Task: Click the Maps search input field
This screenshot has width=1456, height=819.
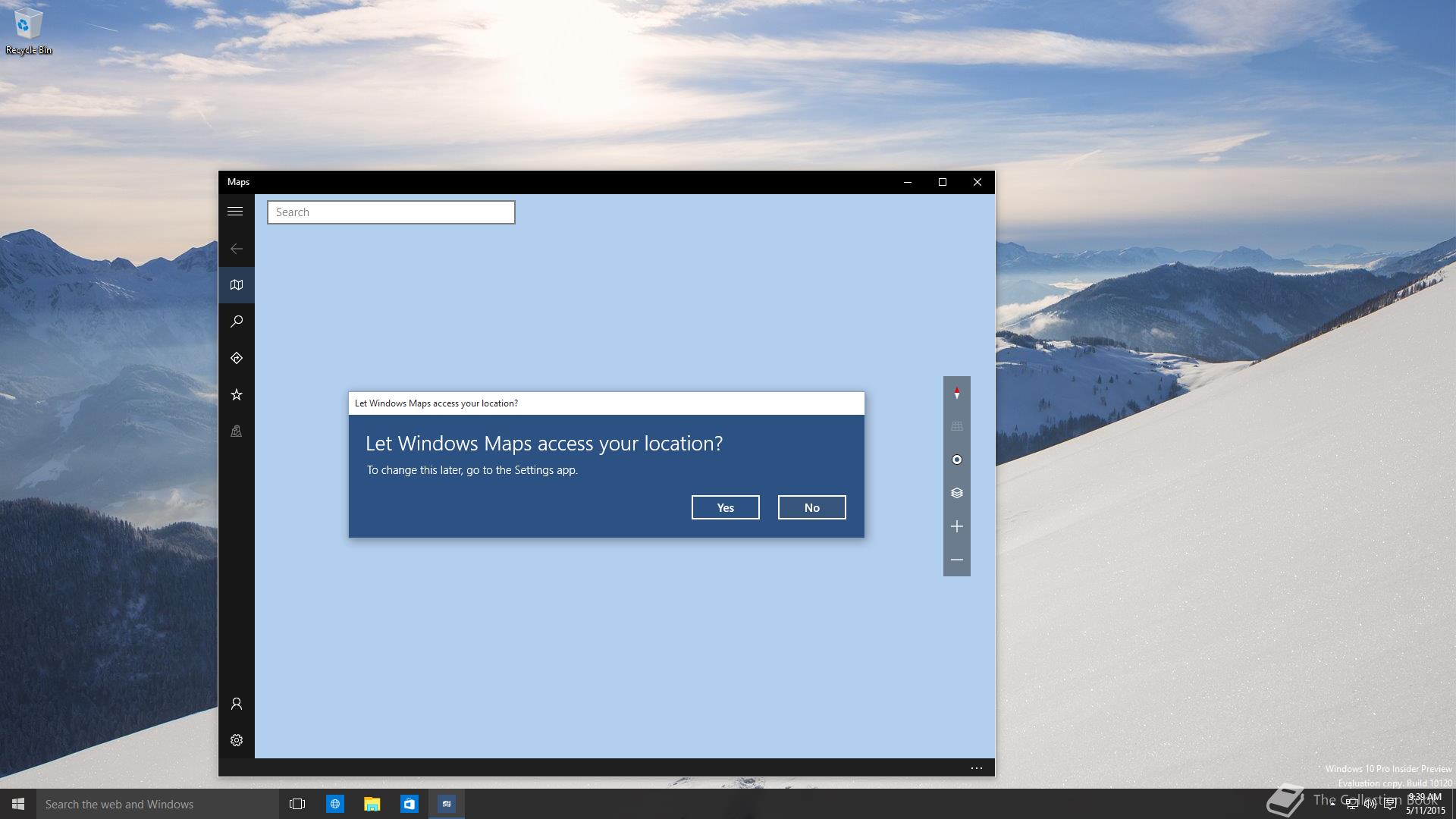Action: (x=391, y=212)
